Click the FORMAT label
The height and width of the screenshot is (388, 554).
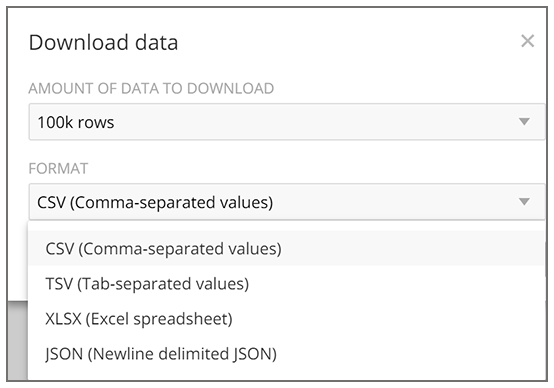point(58,169)
